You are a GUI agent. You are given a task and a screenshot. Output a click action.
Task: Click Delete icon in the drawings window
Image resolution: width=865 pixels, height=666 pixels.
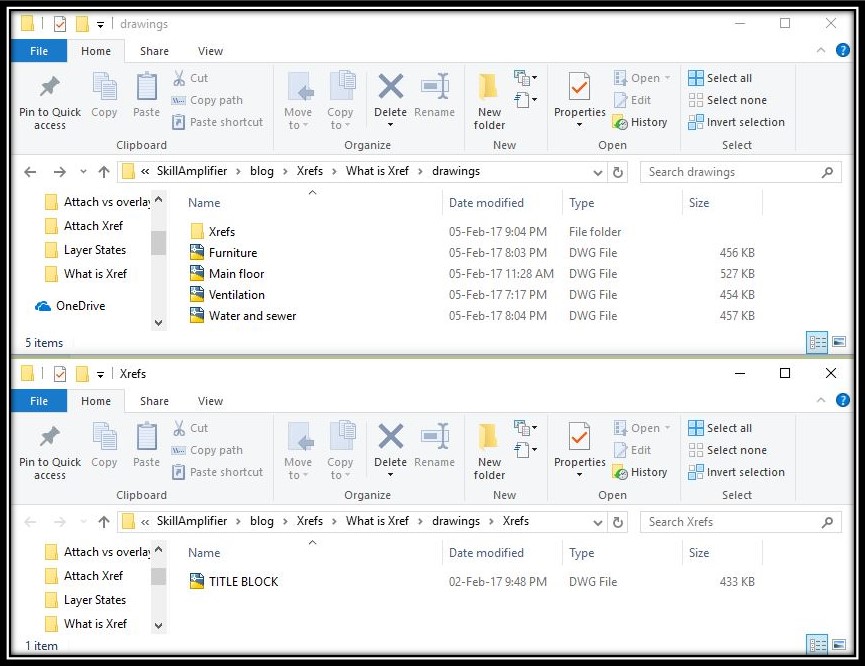coord(391,87)
